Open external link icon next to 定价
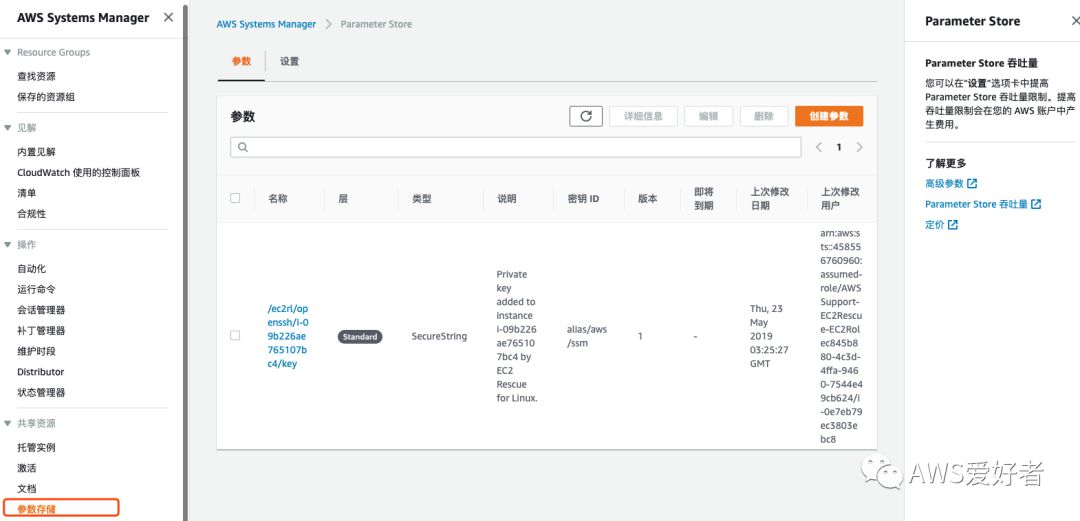 (953, 225)
